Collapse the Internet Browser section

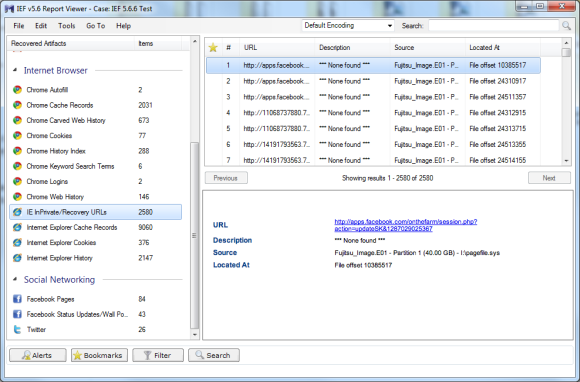[x=15, y=70]
